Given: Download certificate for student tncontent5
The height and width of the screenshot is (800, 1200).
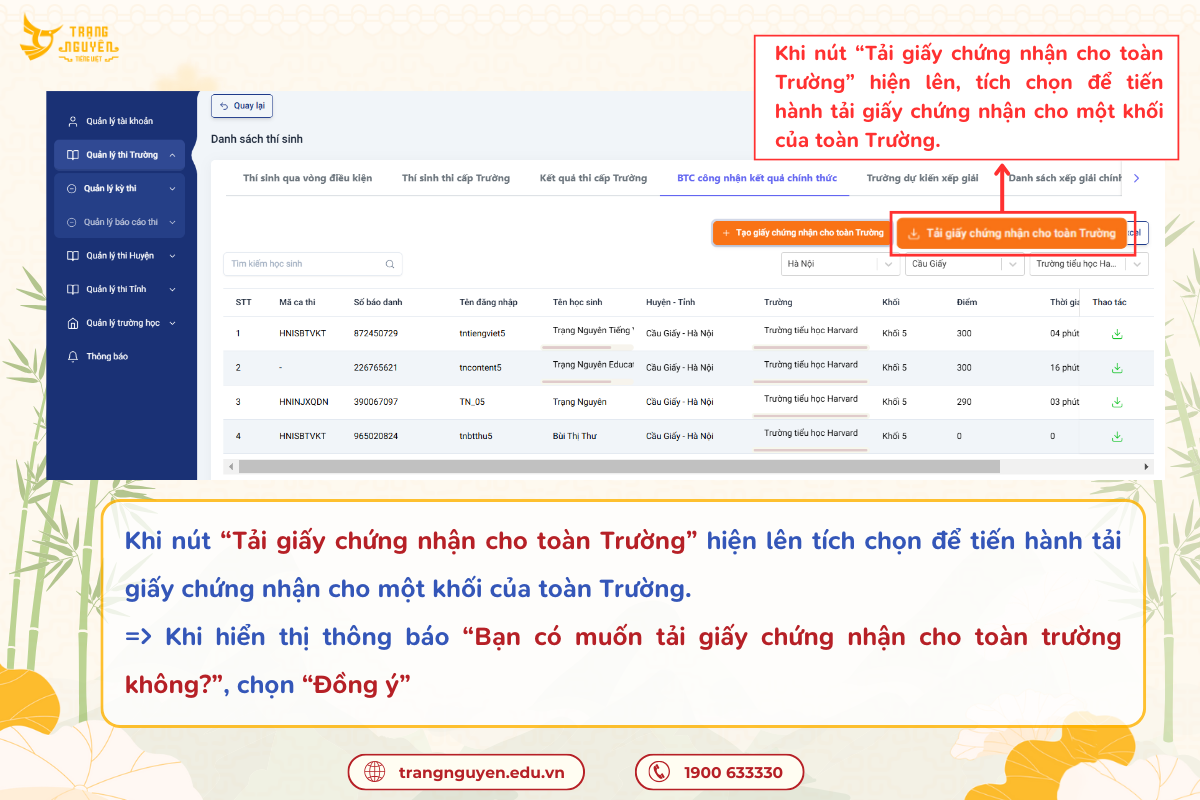Looking at the screenshot, I should pyautogui.click(x=1117, y=368).
